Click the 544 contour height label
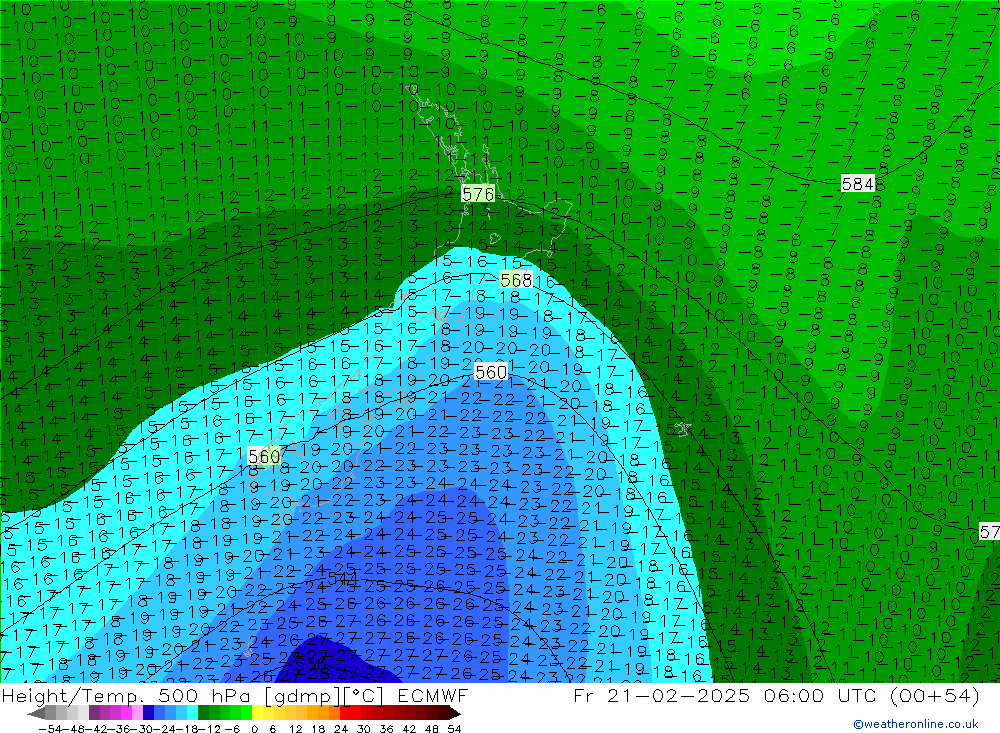The image size is (1000, 733). 341,578
